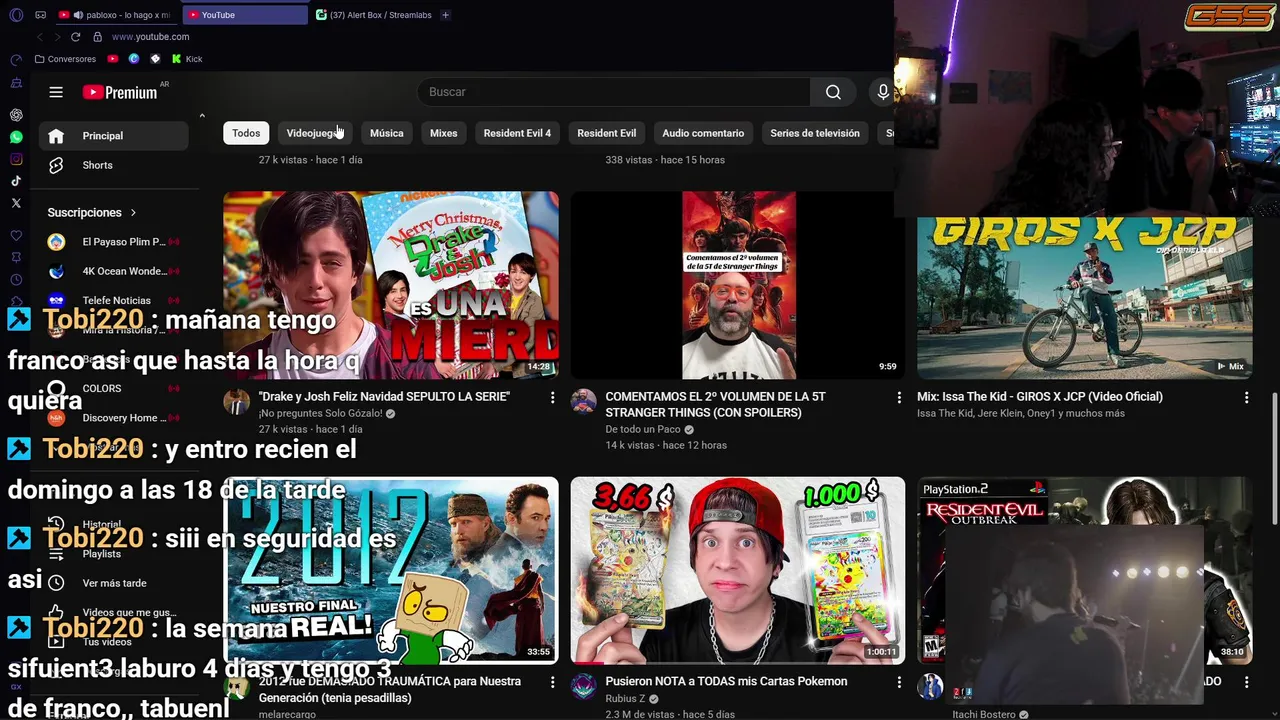The image size is (1280, 720).
Task: Open Drake y Josh Feliz Navidad title
Action: click(384, 397)
